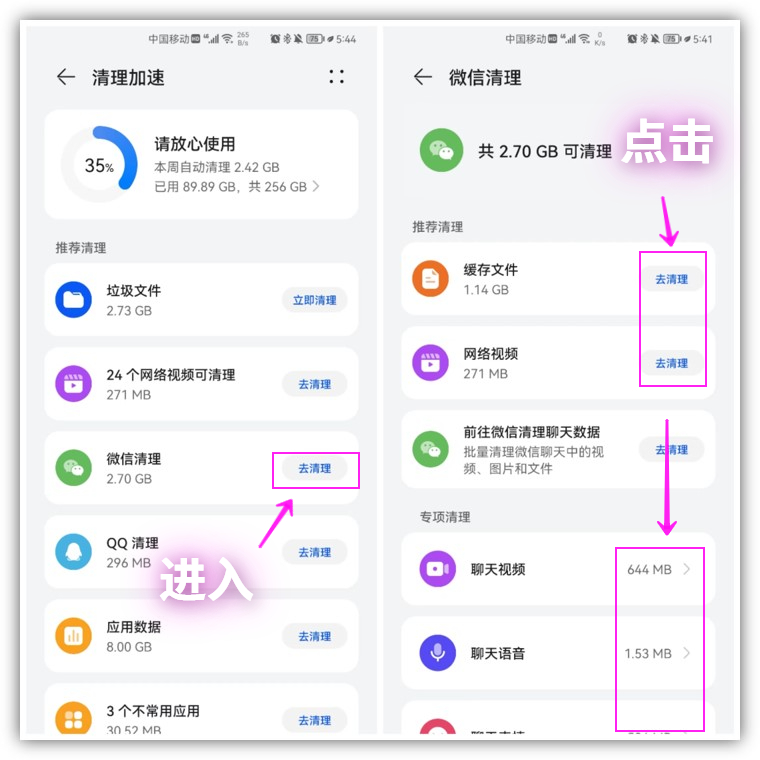This screenshot has height=760, width=760.
Task: Go back from 微信清理 screen
Action: 423,77
